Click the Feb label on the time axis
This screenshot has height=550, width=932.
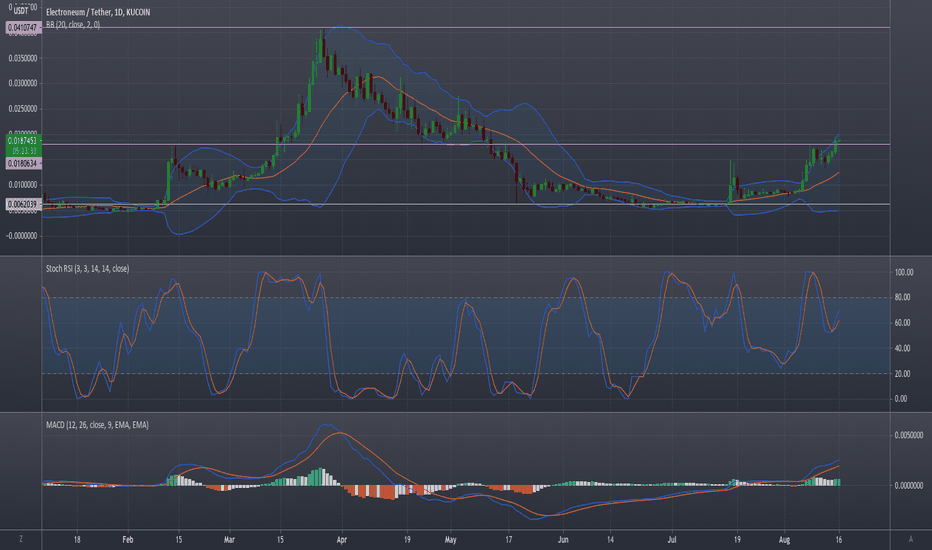coord(128,540)
